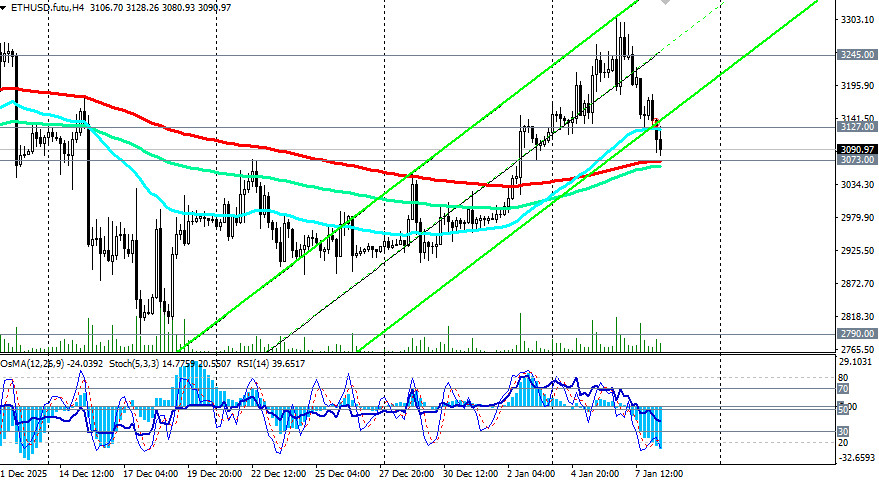Viewport: 879px width, 483px height.
Task: Click the RSI(14) 39.6517 indicator label
Action: point(271,364)
